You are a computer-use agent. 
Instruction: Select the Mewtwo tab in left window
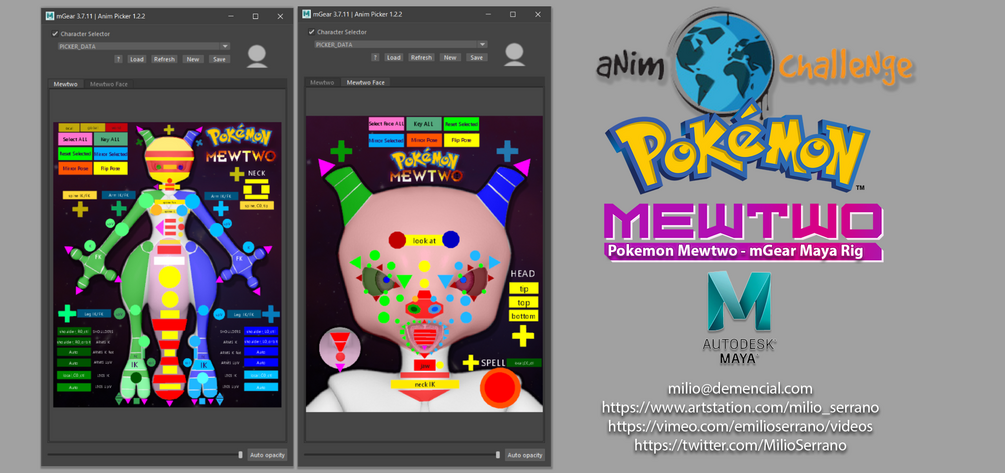click(65, 84)
